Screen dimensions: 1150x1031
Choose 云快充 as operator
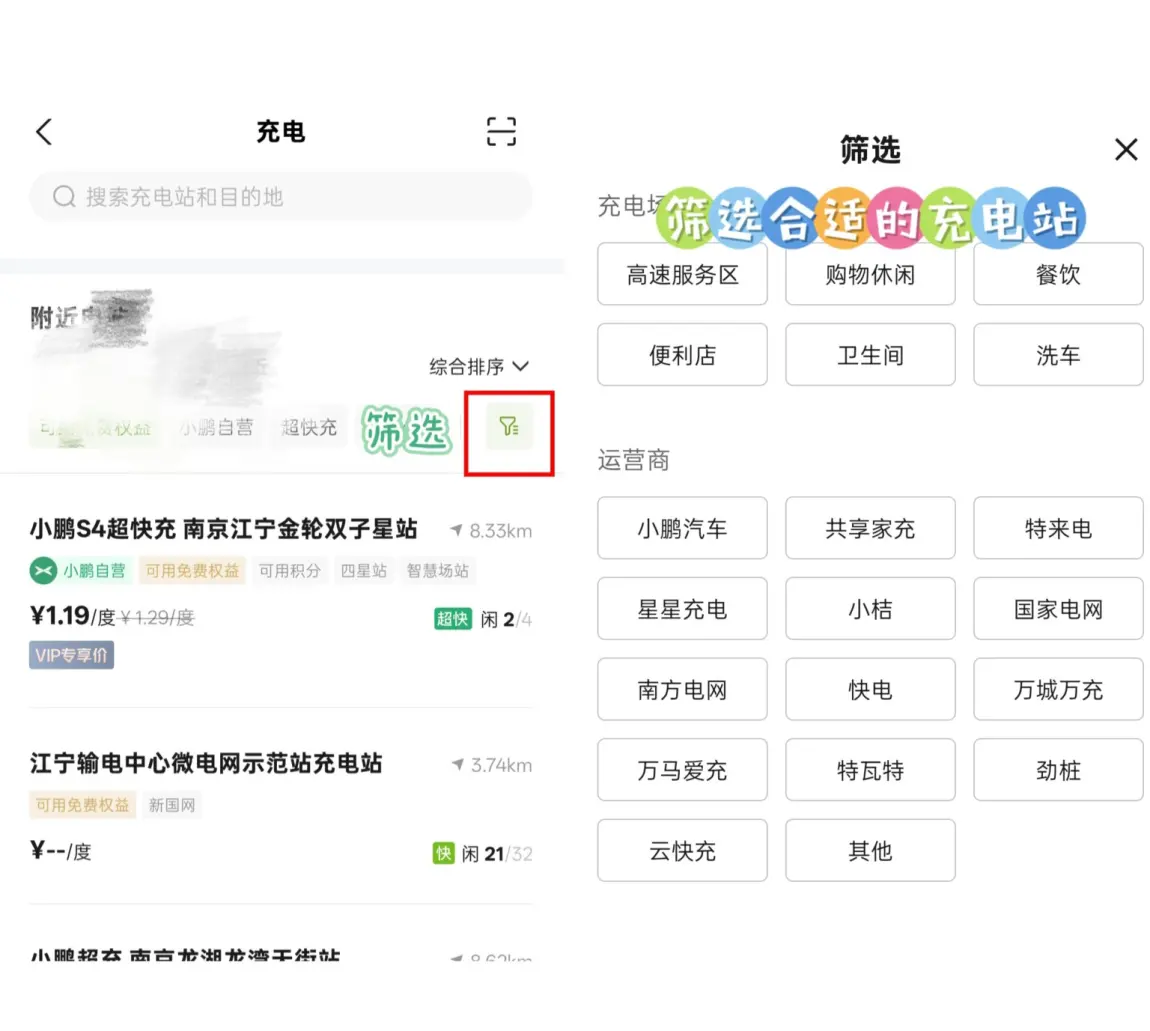[682, 851]
